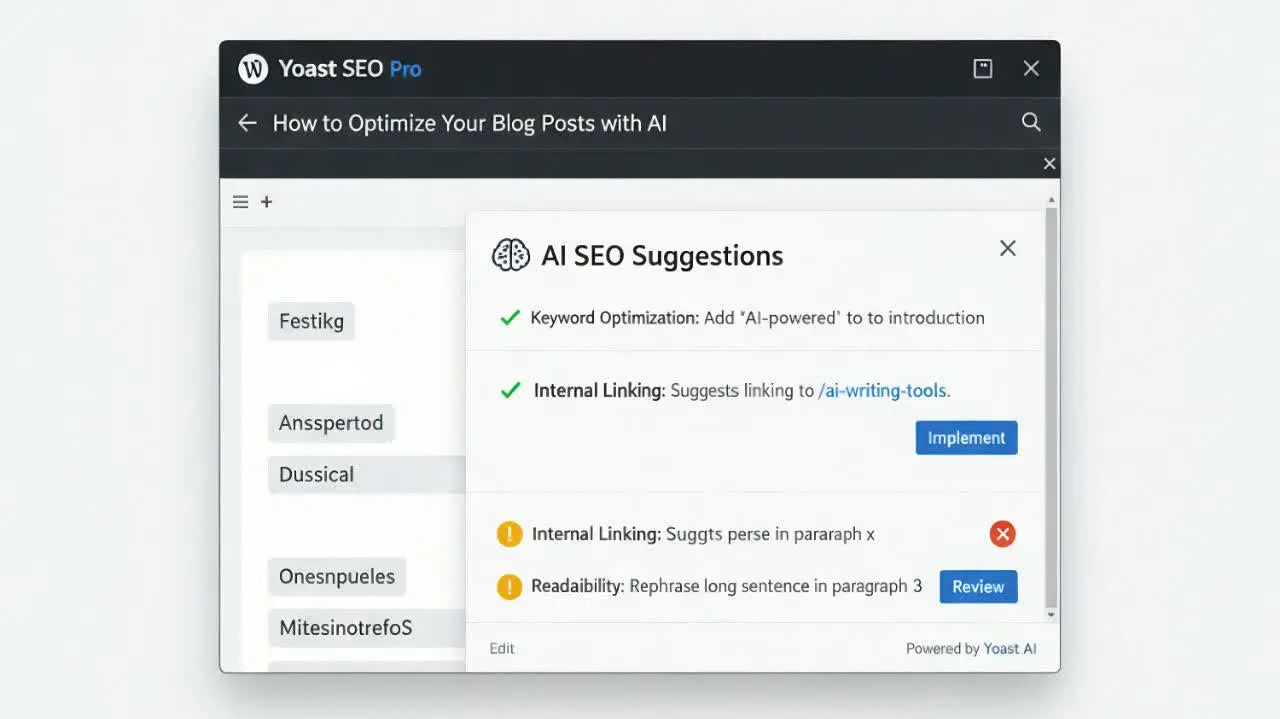1280x719 pixels.
Task: Open the /ai-writing-tools link
Action: (x=881, y=390)
